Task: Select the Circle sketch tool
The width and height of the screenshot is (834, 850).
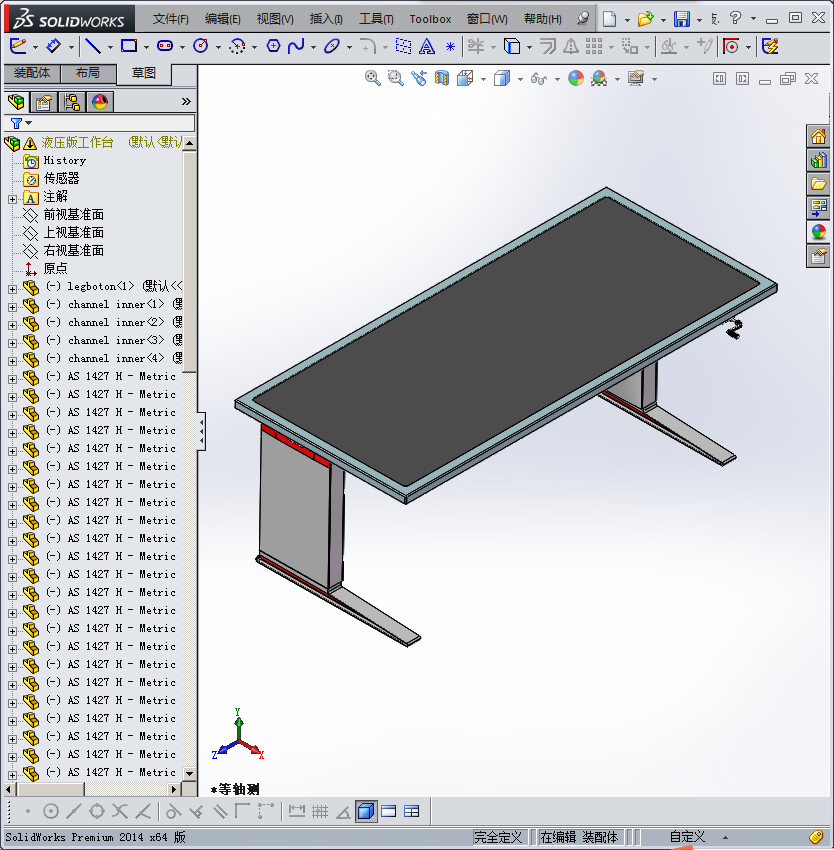Action: point(201,46)
